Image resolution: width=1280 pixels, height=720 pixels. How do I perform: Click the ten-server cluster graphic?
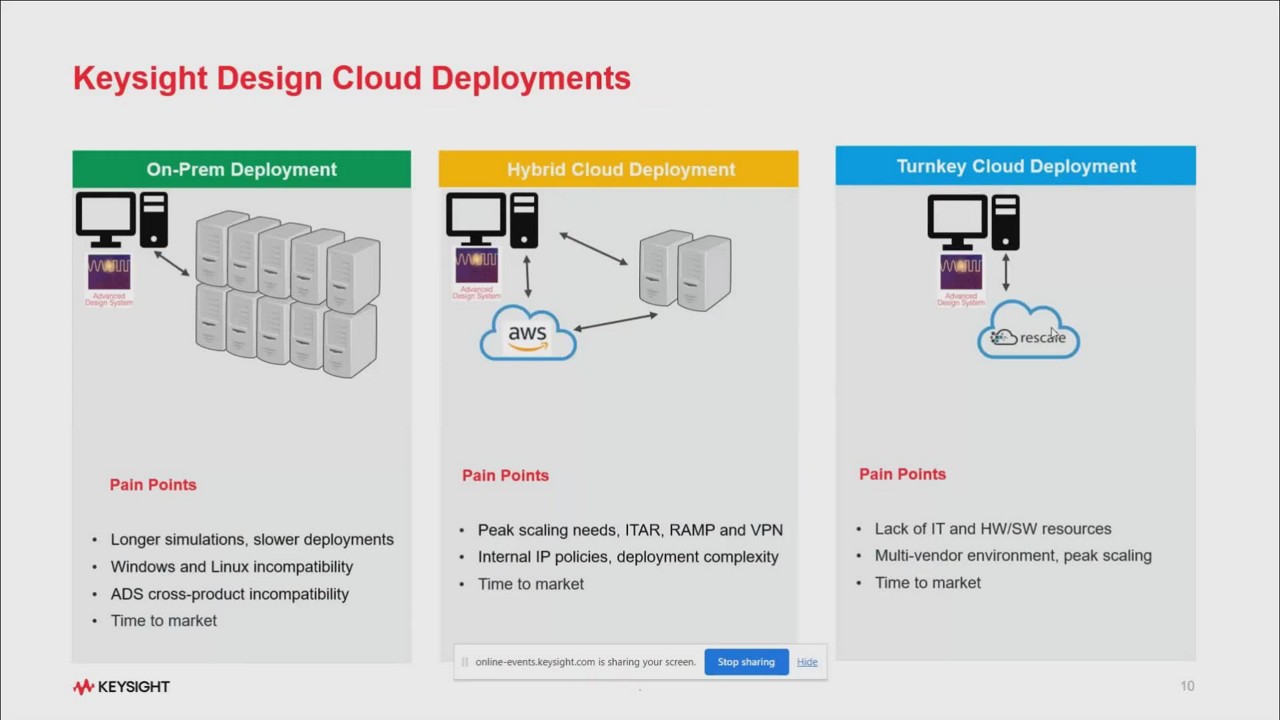click(x=288, y=294)
